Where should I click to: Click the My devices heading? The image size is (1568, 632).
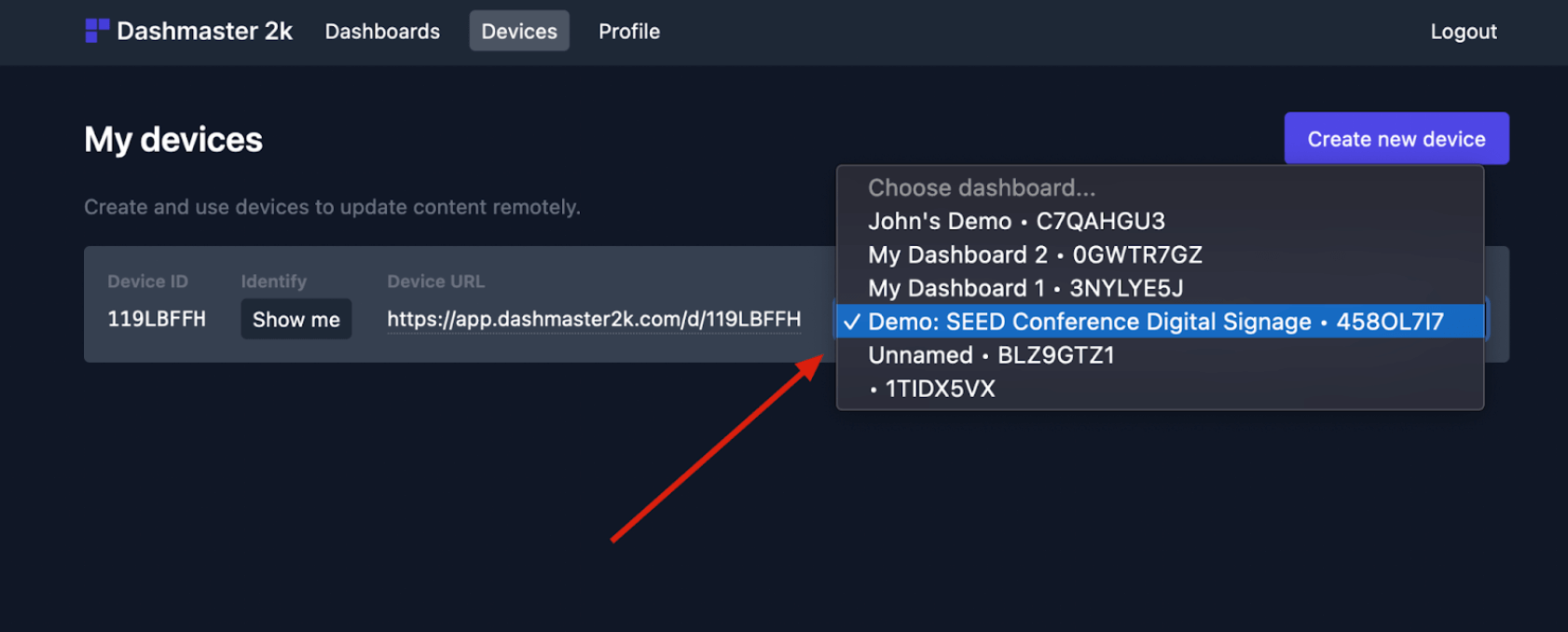pyautogui.click(x=172, y=138)
